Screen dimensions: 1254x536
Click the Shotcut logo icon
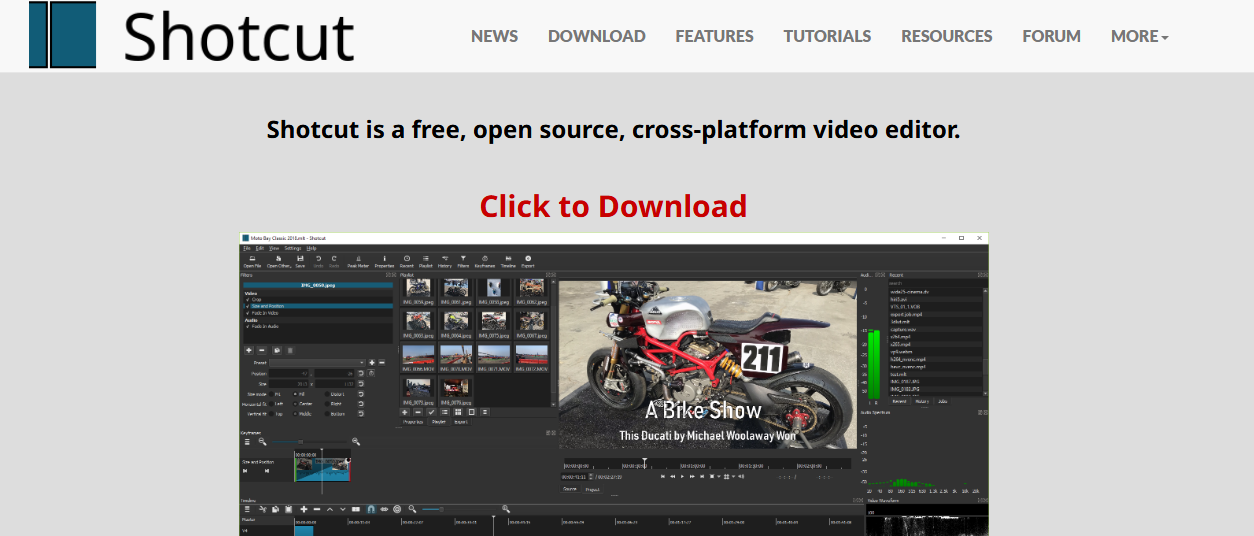62,35
